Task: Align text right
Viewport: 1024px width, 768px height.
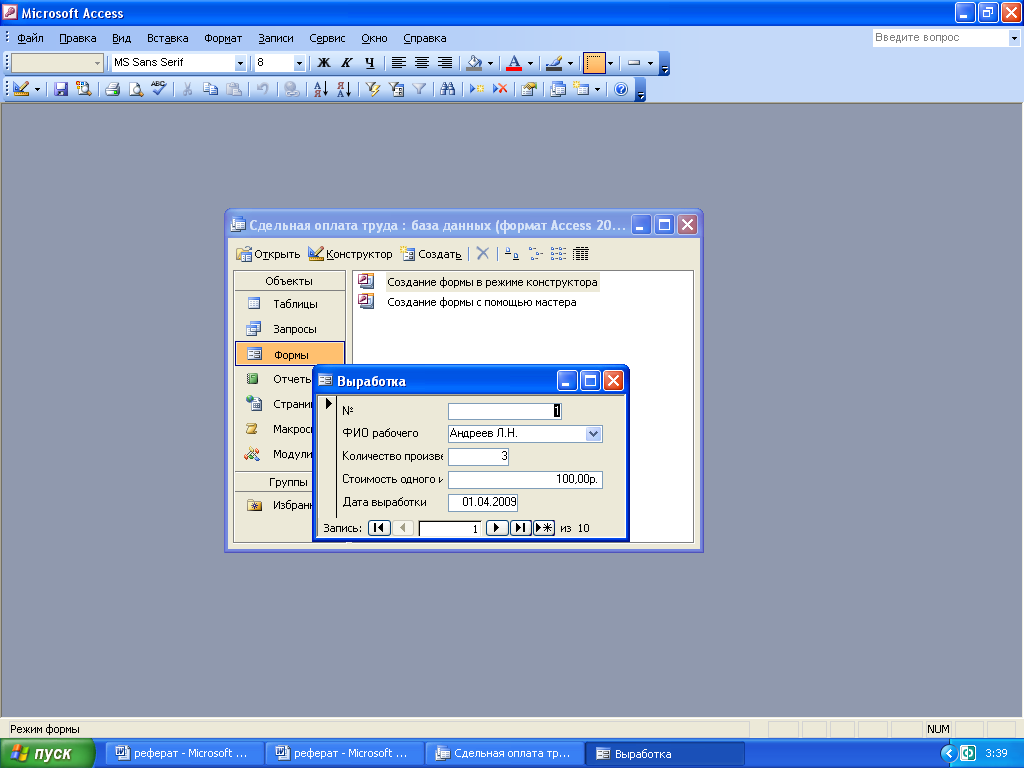Action: click(445, 63)
